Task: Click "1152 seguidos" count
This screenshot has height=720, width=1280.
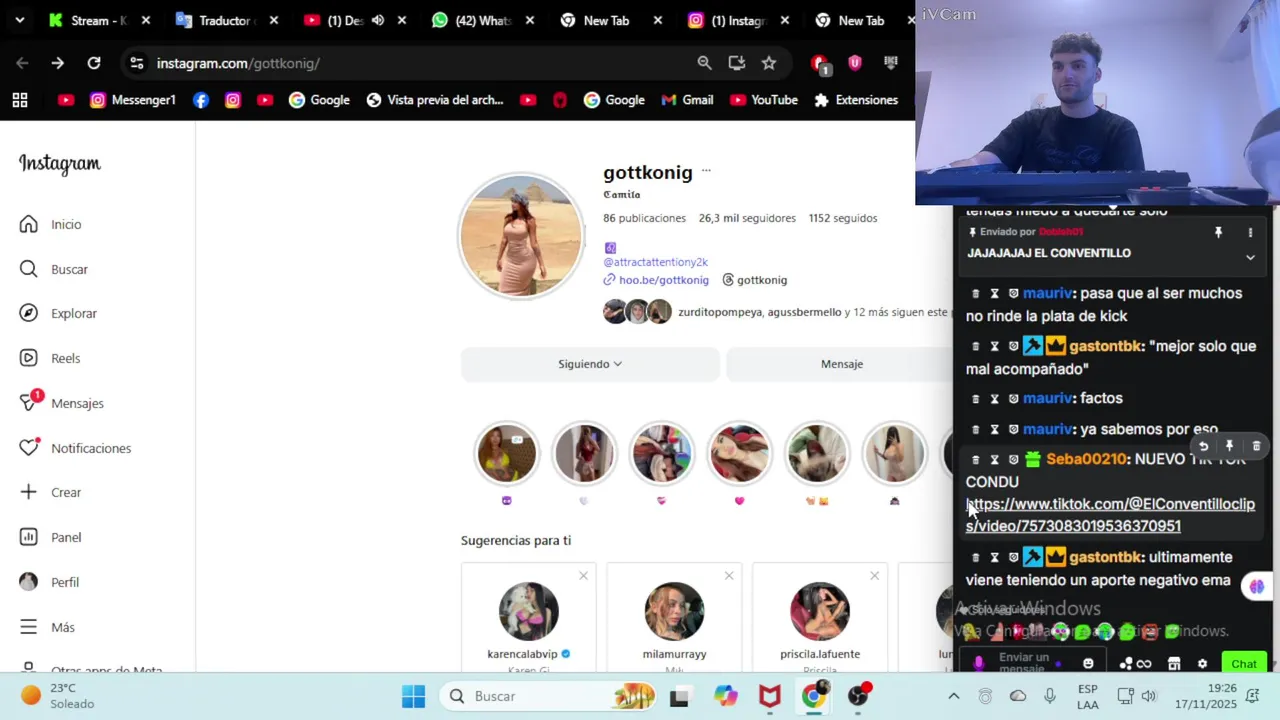Action: pos(842,218)
